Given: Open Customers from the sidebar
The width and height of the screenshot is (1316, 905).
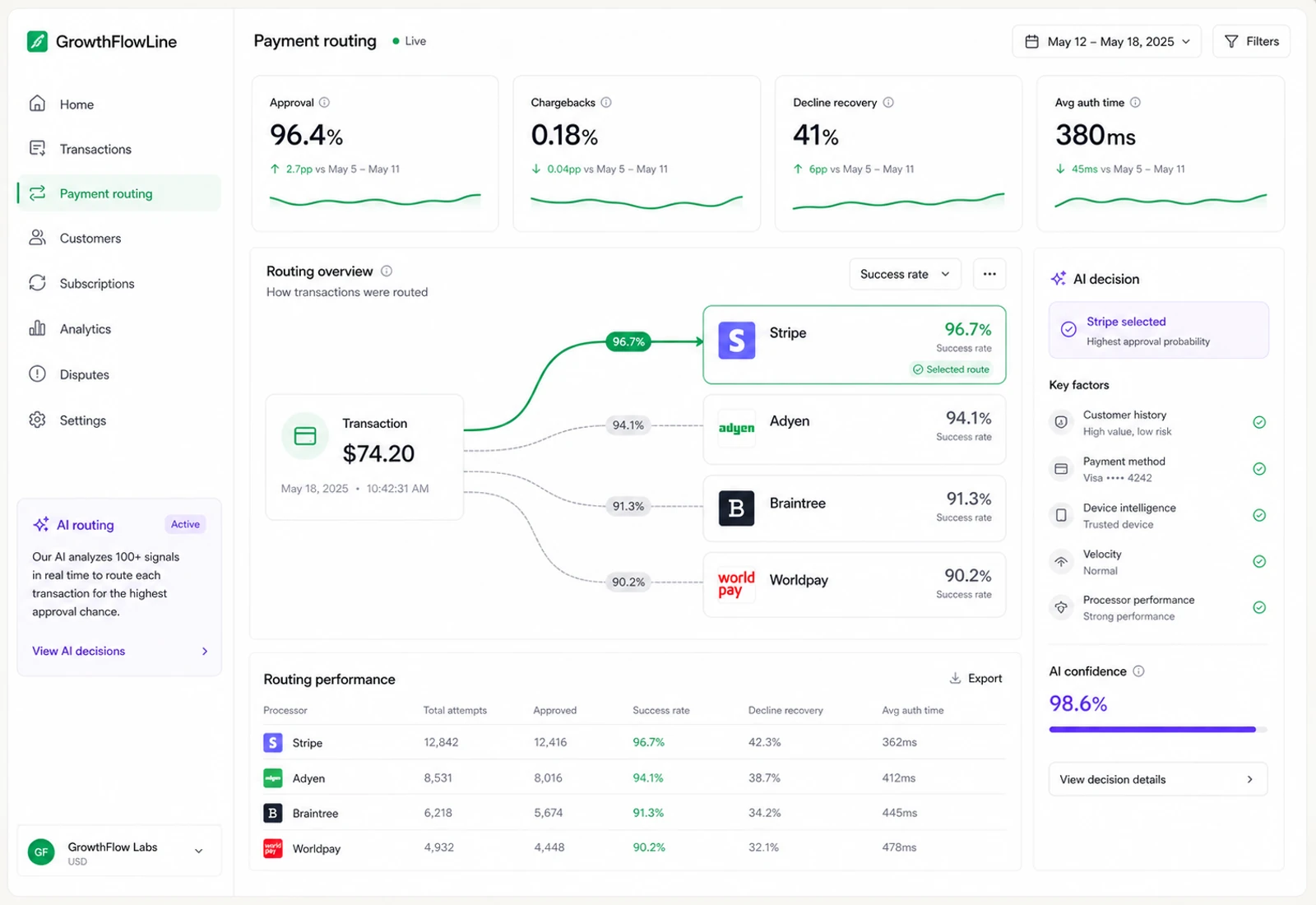Looking at the screenshot, I should pos(118,239).
